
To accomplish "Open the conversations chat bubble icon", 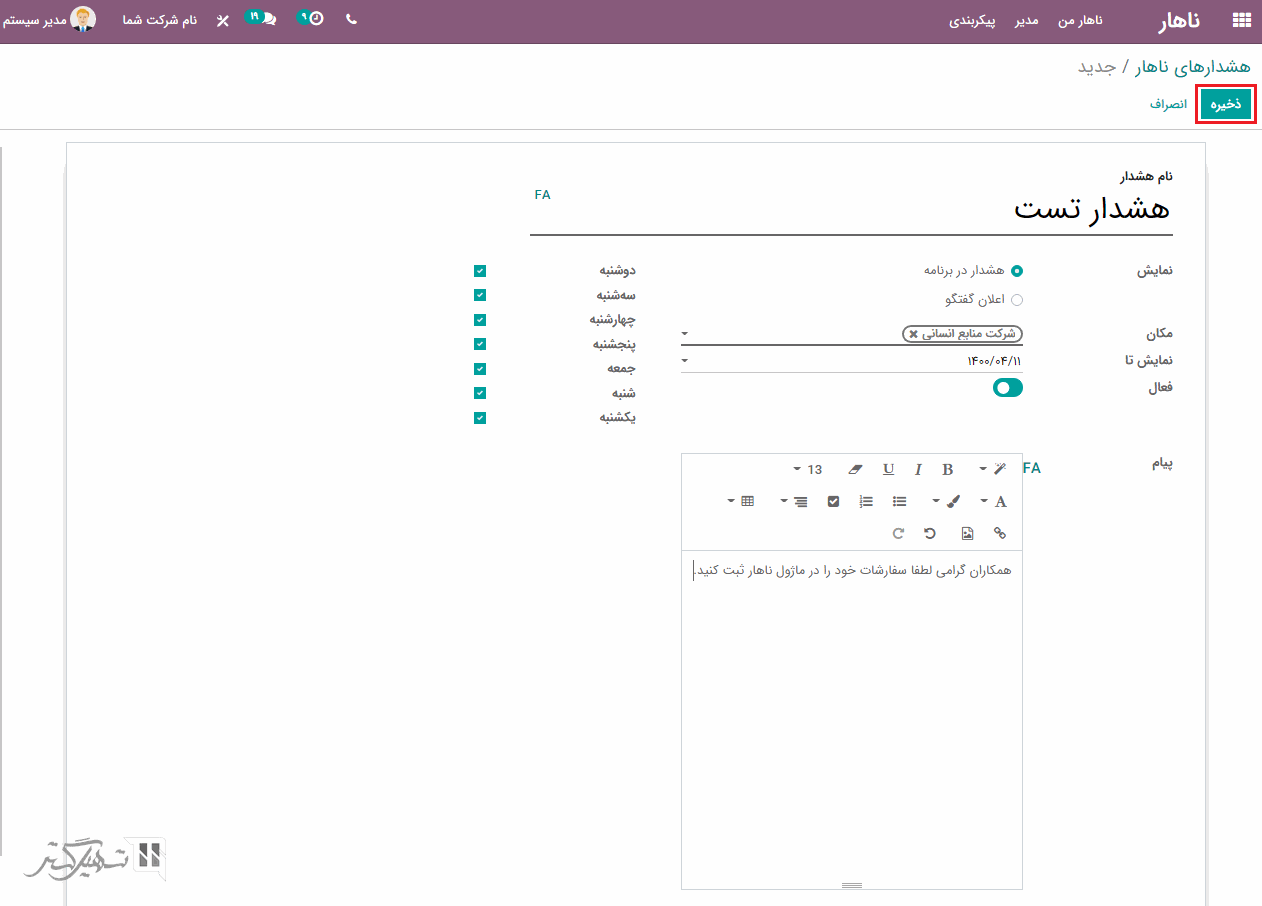I will pyautogui.click(x=267, y=19).
